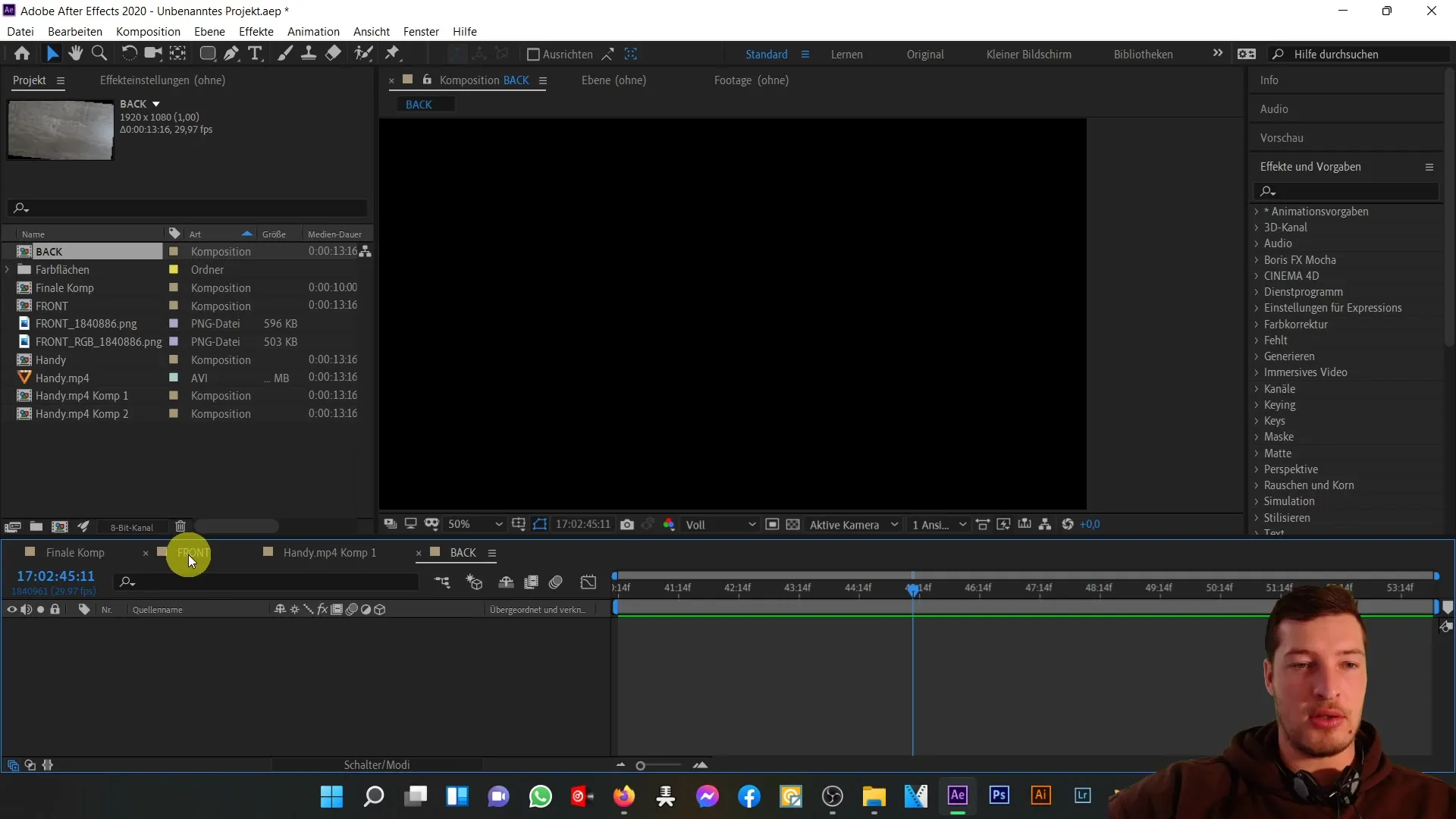Viewport: 1456px width, 819px height.
Task: Click the camera snapshot icon in viewer
Action: 627,524
